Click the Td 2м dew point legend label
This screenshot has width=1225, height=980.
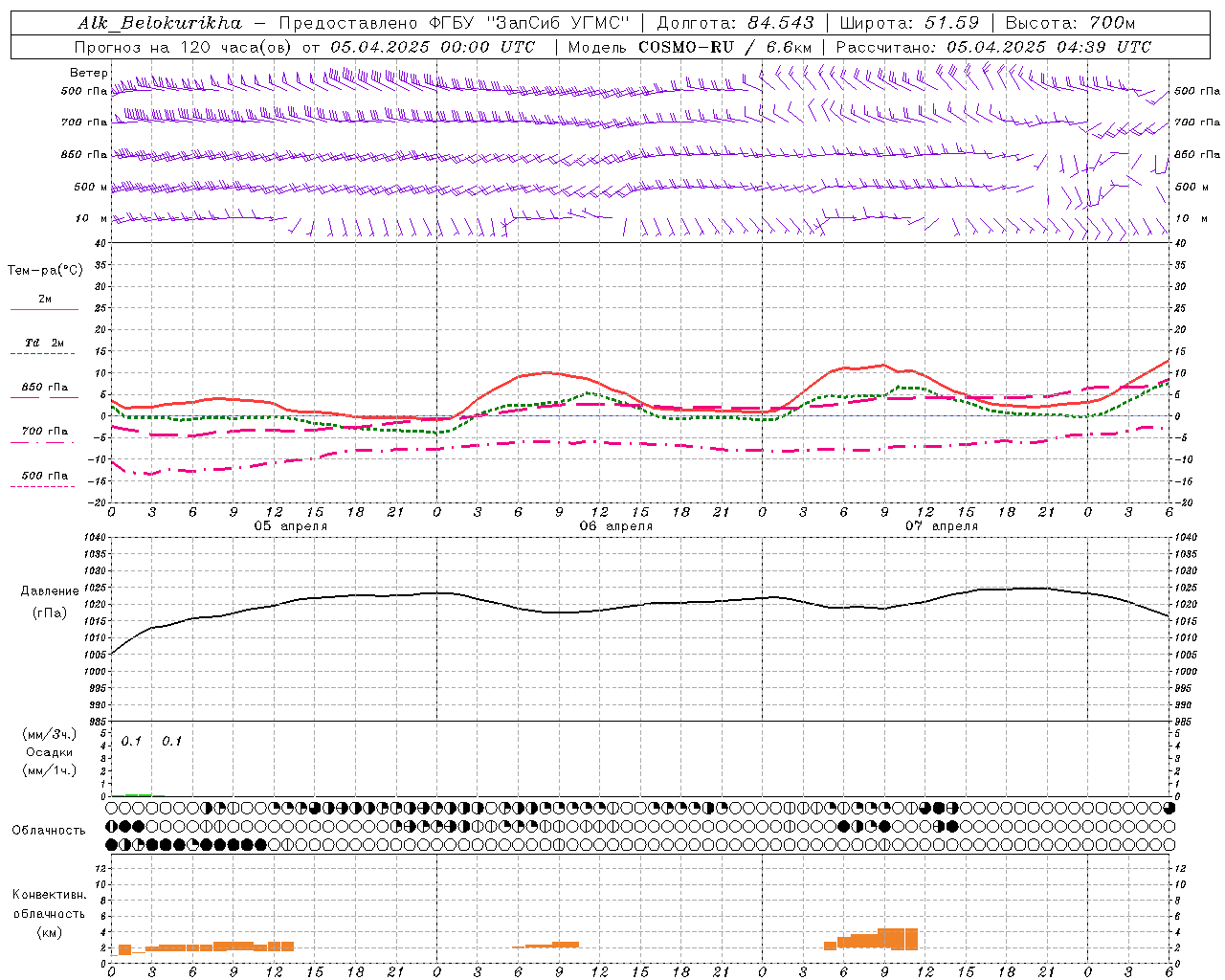pos(44,343)
